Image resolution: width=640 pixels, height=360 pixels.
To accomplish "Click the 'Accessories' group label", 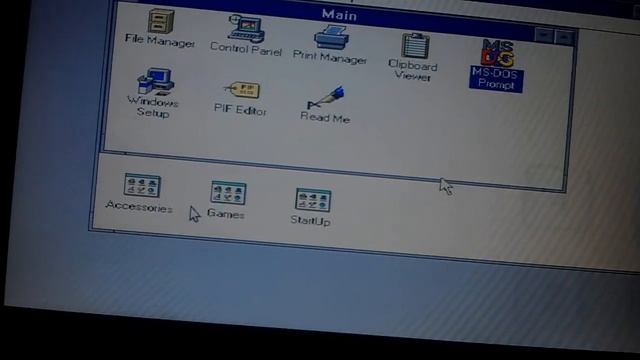I will 139,206.
